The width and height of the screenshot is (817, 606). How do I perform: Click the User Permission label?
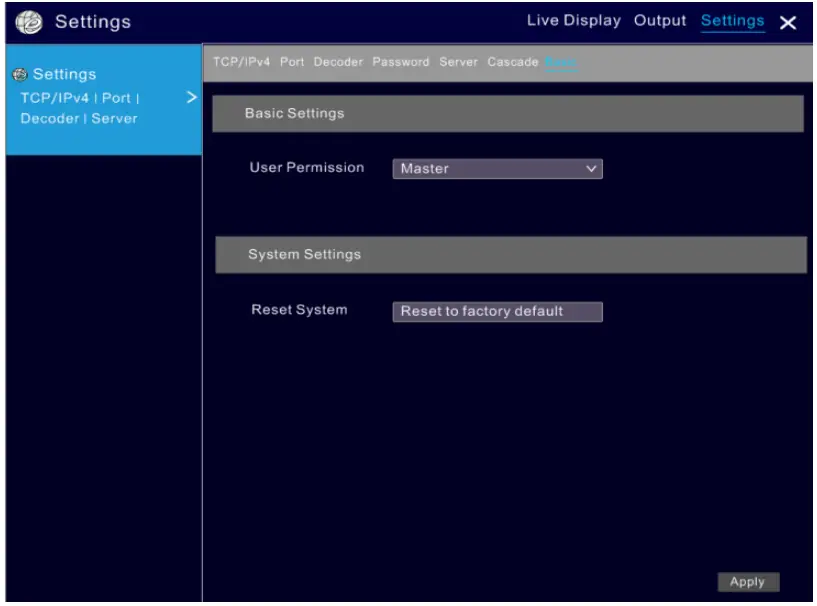point(307,168)
